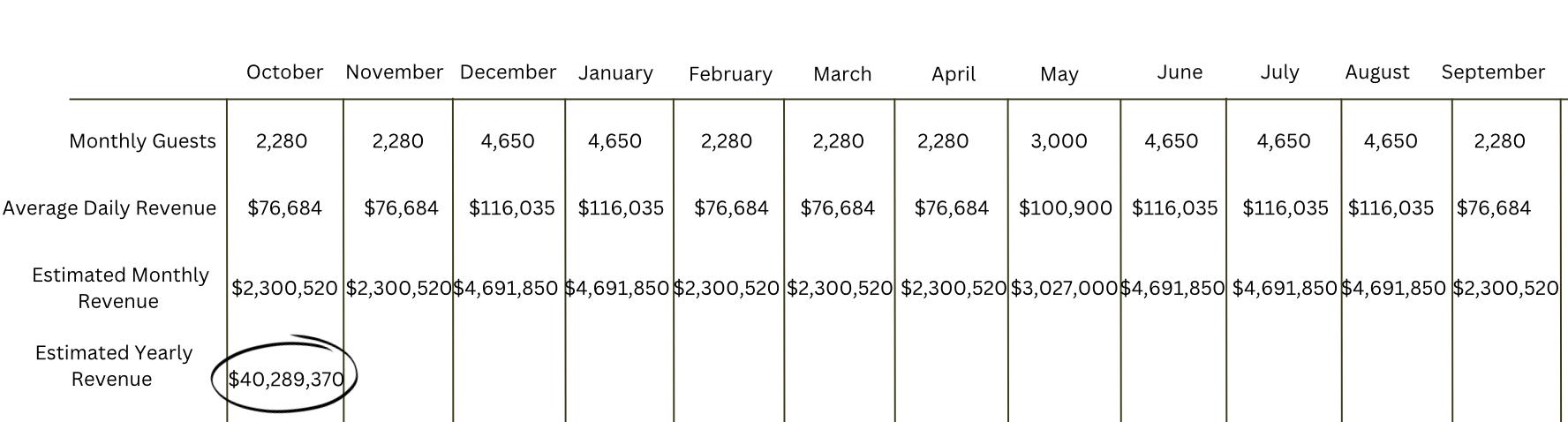Click August monthly guests value 4,650
This screenshot has height=422, width=1568.
click(1391, 141)
